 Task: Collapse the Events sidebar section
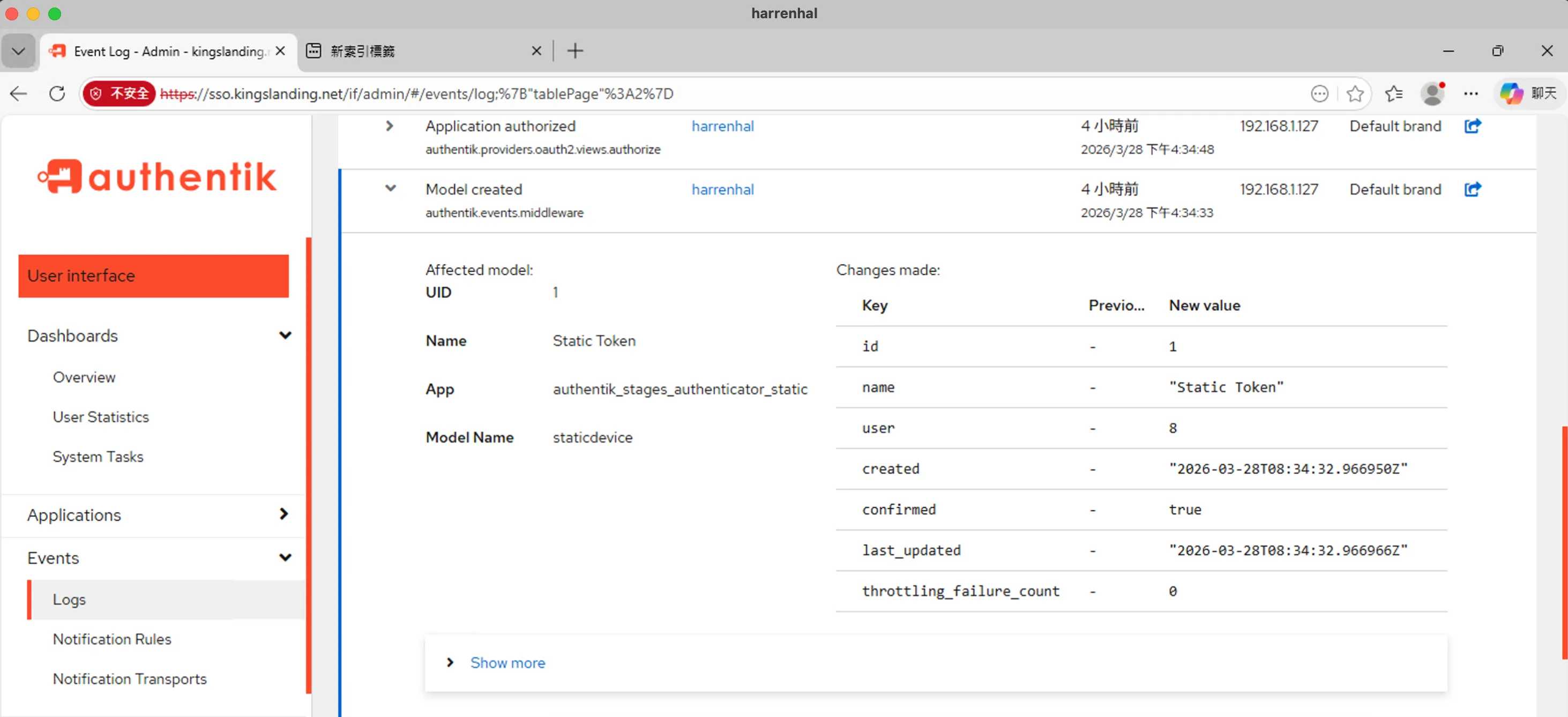(285, 557)
